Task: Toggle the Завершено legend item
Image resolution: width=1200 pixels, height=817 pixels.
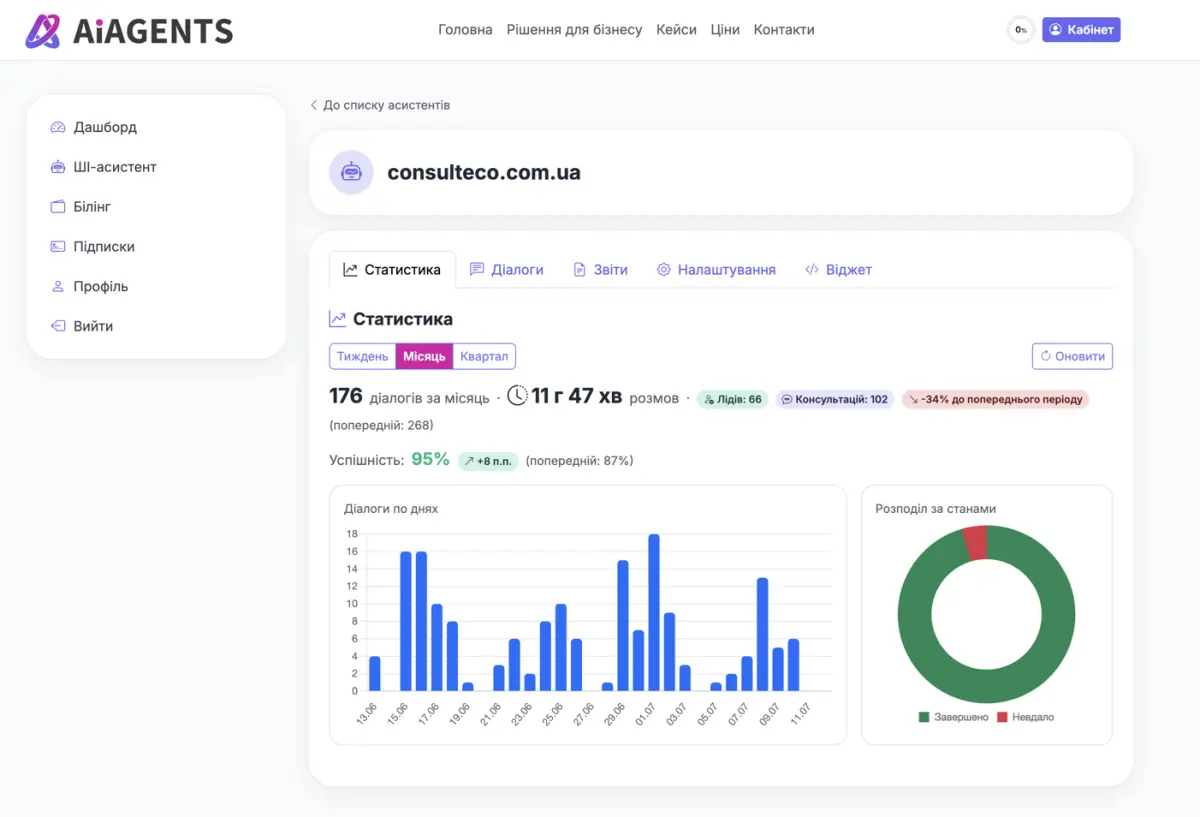Action: click(x=953, y=717)
